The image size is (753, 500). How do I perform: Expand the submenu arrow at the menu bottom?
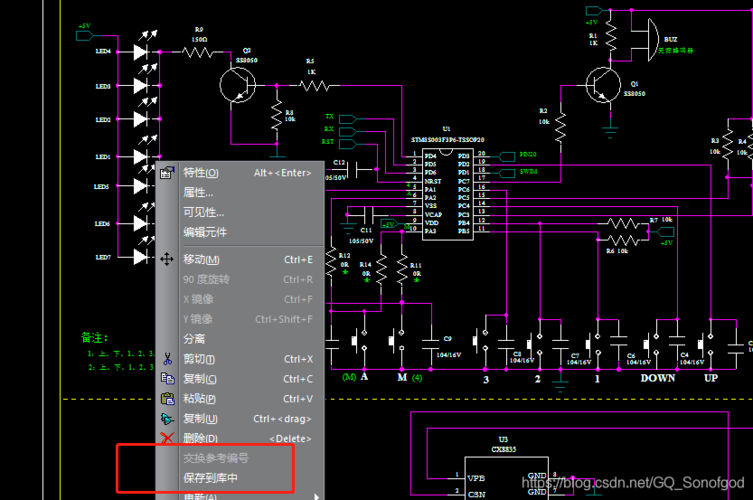point(318,495)
